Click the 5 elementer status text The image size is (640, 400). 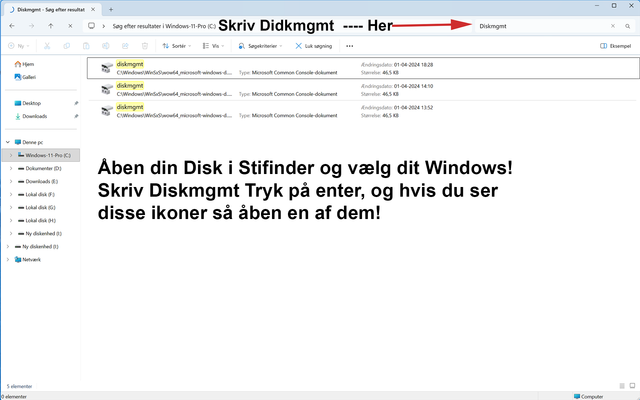click(19, 386)
